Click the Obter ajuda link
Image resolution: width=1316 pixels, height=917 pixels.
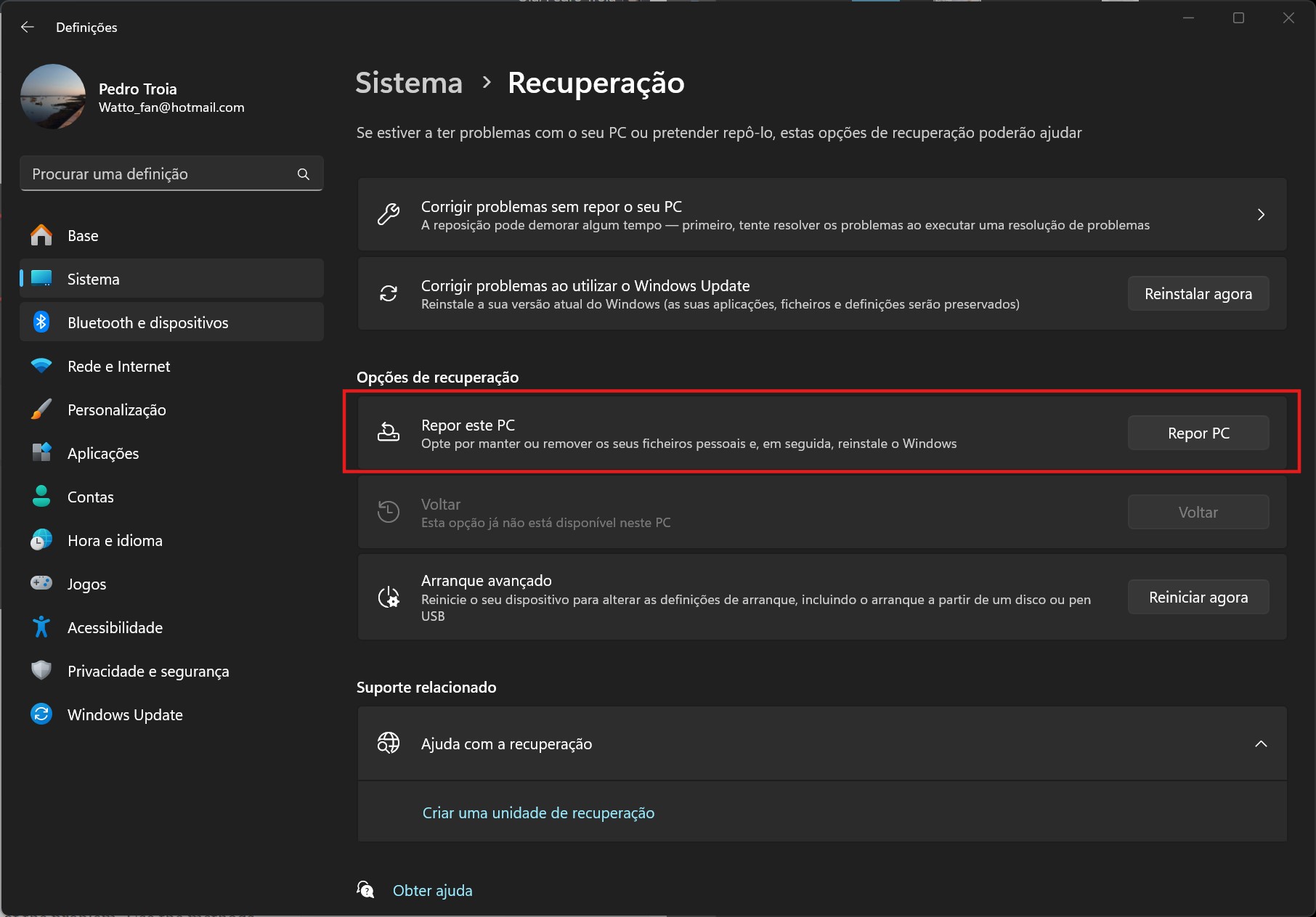pos(432,891)
